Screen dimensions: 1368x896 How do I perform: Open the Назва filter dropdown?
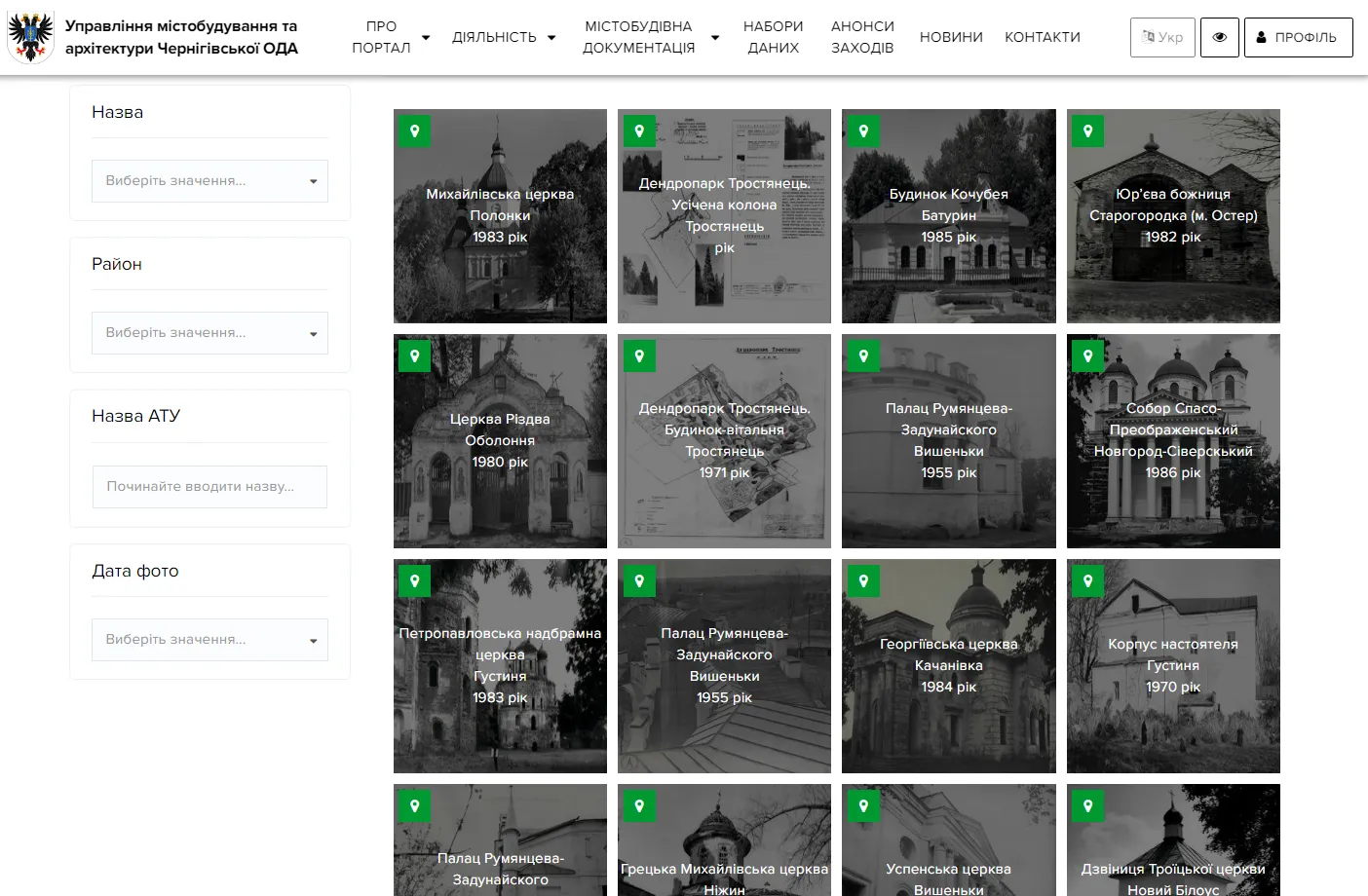209,181
